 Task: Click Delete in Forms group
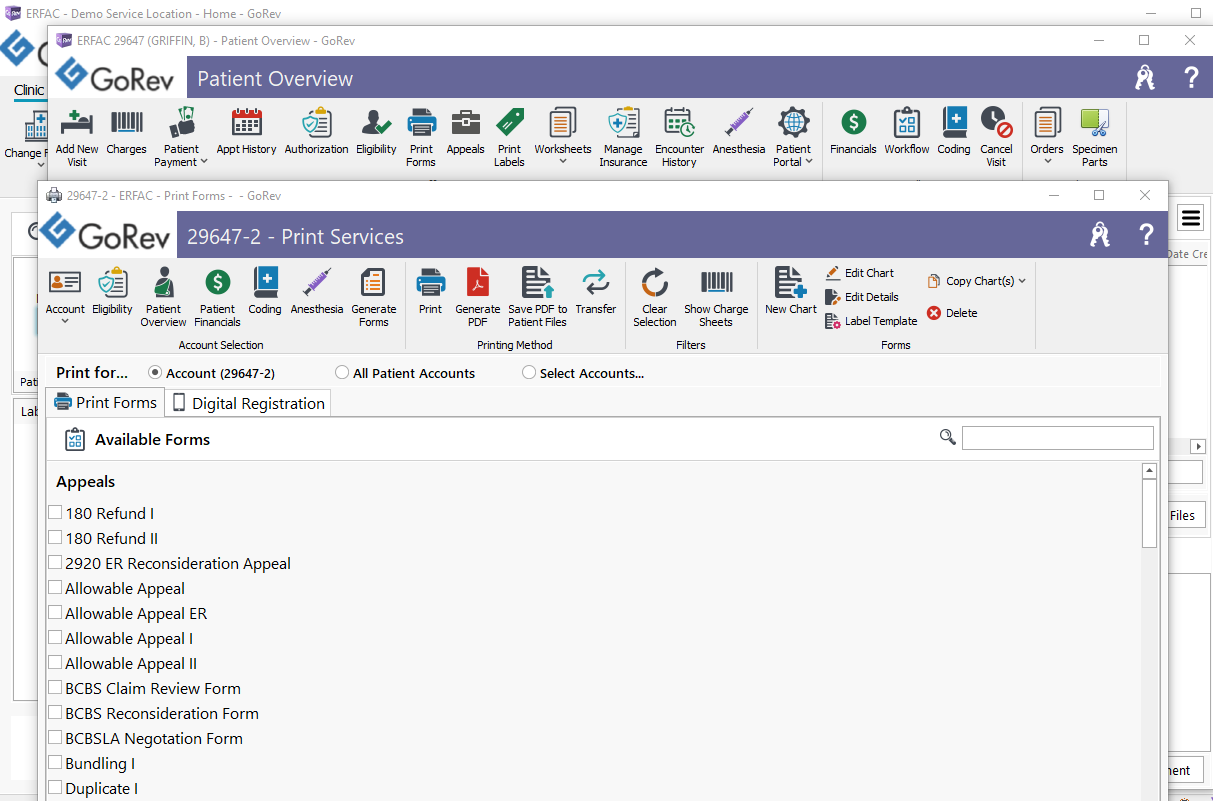[952, 313]
